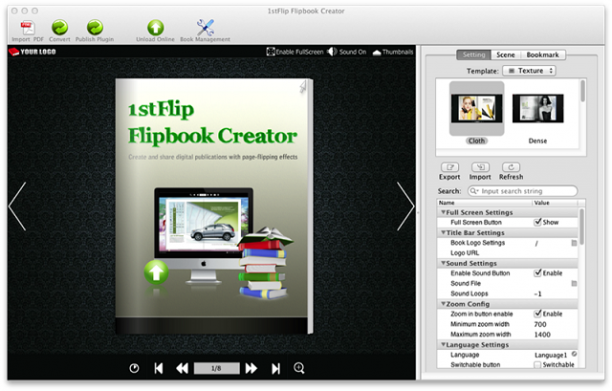This screenshot has height=391, width=612.
Task: Click the Language1 value
Action: click(x=550, y=355)
